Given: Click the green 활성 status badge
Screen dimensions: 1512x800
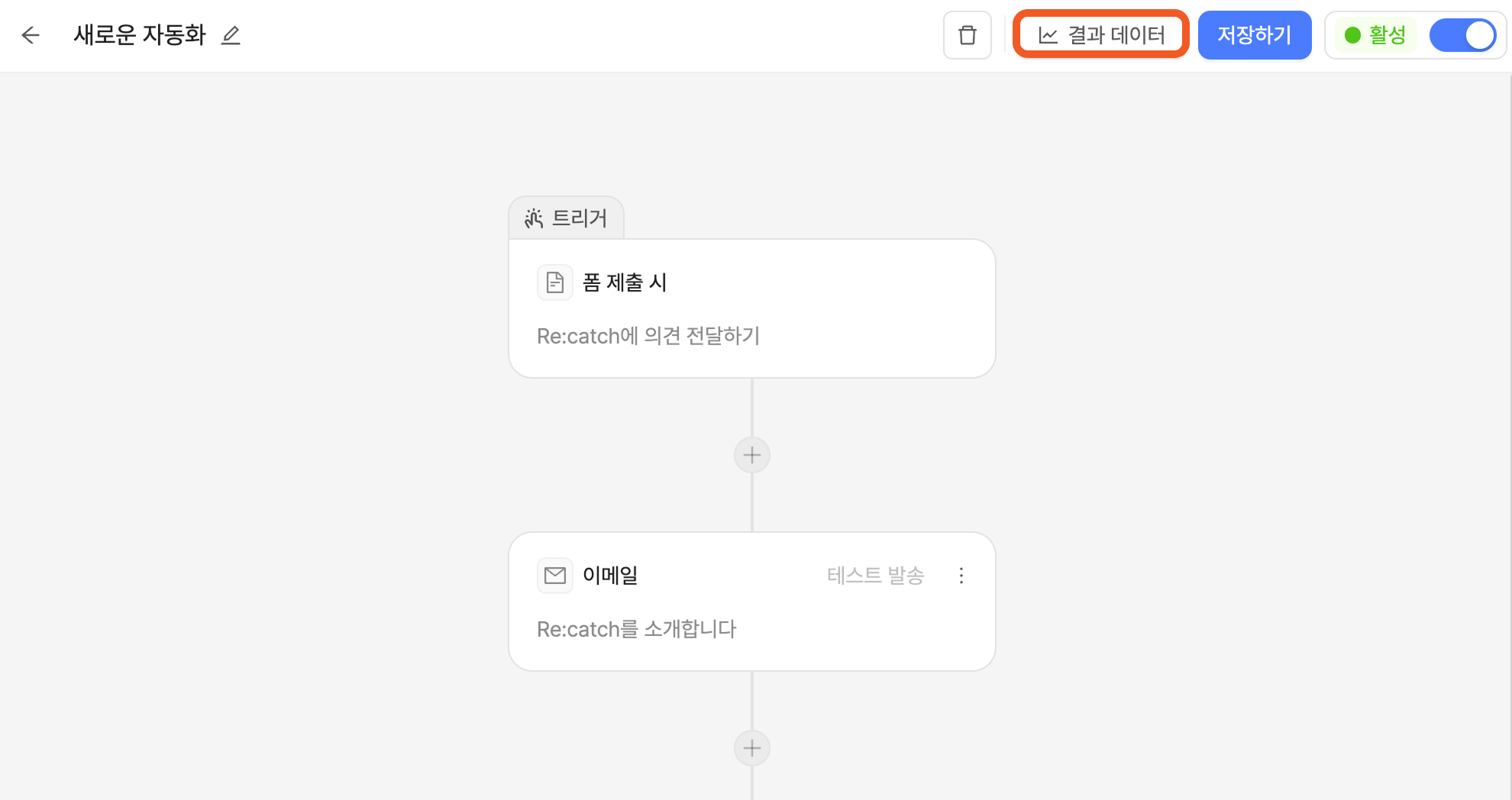Looking at the screenshot, I should pos(1375,35).
